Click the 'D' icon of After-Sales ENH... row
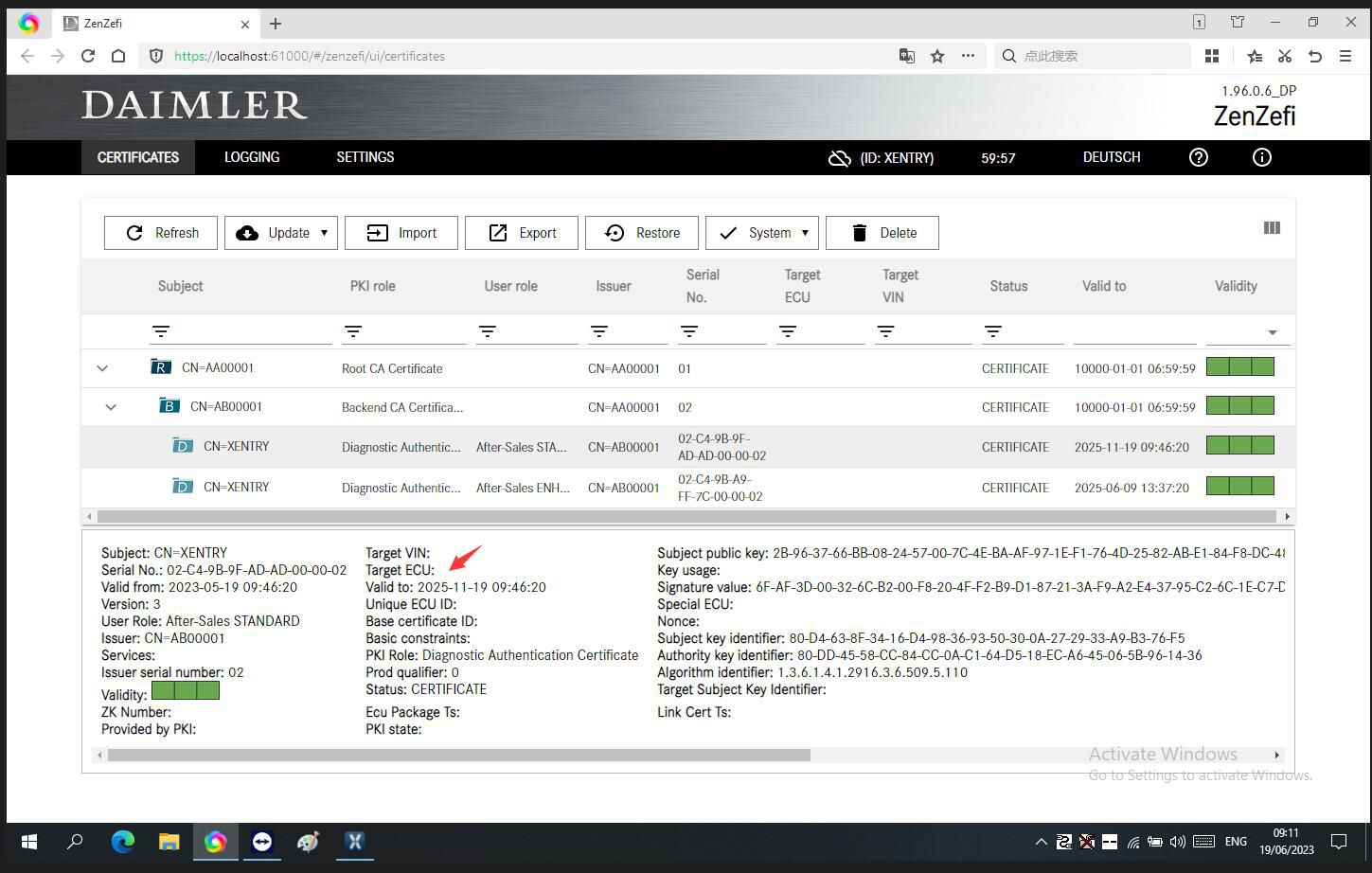 tap(182, 487)
